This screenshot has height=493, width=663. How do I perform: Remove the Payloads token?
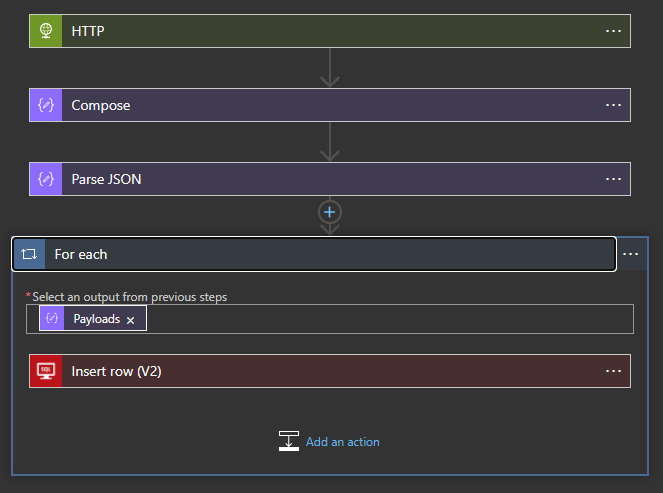[x=131, y=320]
